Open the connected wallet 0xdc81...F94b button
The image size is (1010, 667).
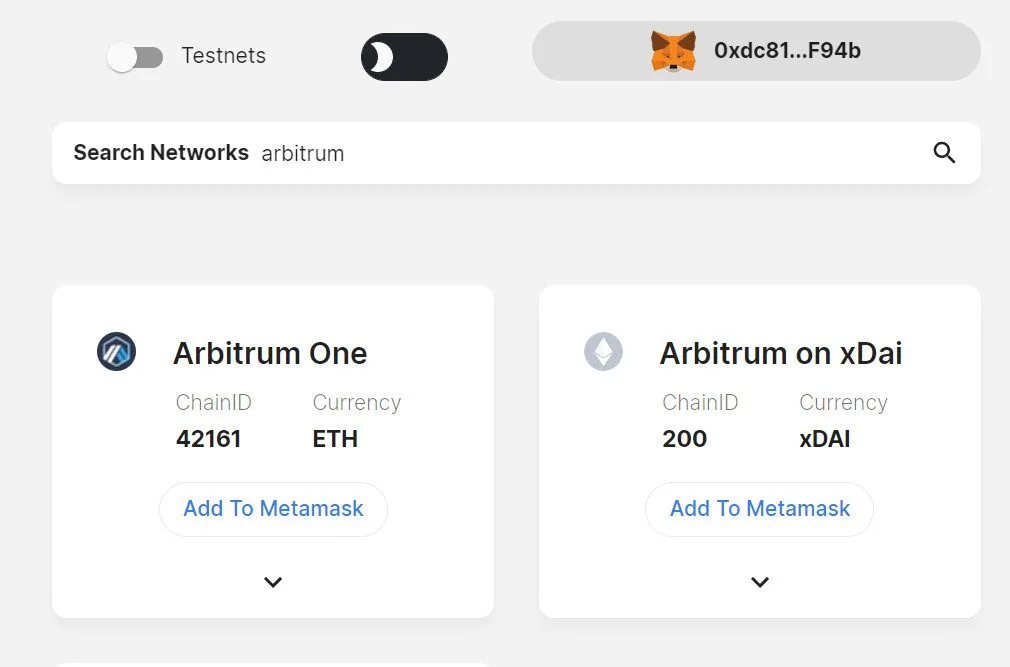pyautogui.click(x=756, y=51)
